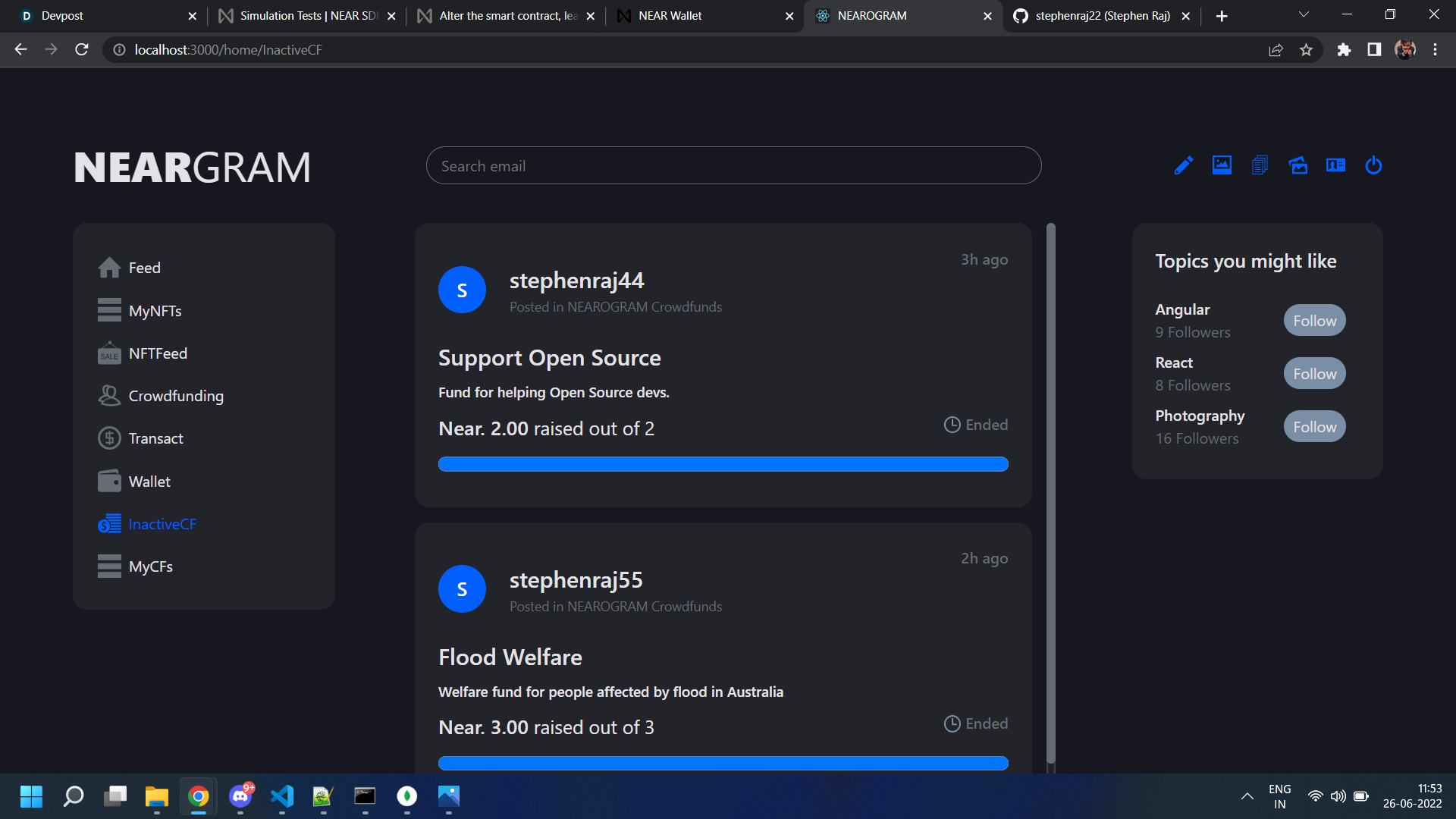Follow the Photography topic

1314,427
